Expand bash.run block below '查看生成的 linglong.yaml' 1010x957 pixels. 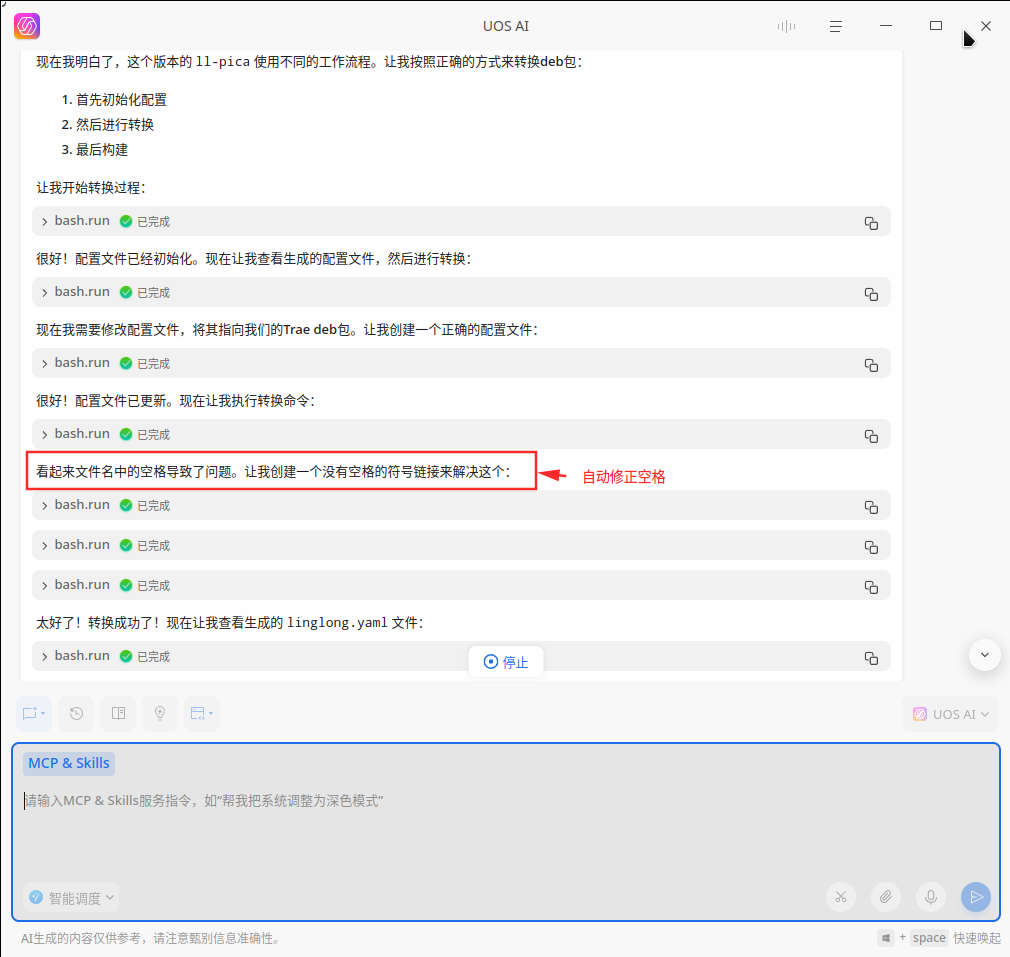pos(44,656)
